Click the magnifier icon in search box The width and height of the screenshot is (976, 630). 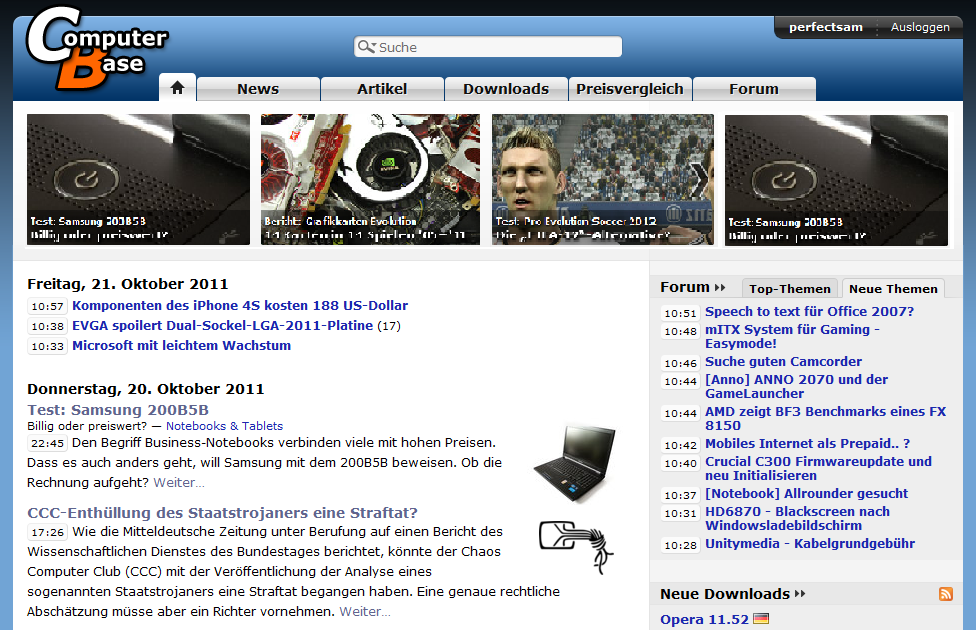pyautogui.click(x=367, y=47)
